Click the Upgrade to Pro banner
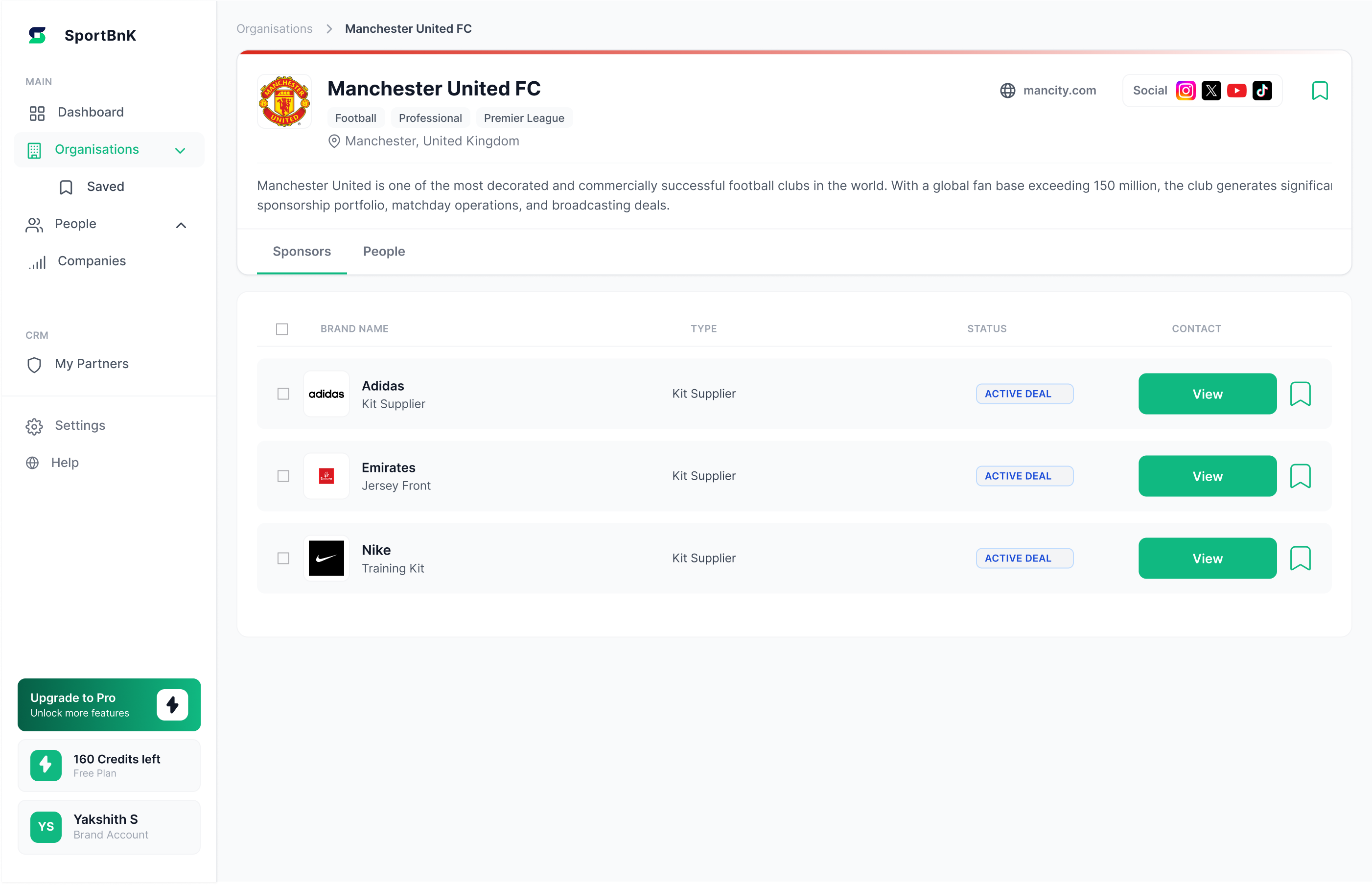This screenshot has height=885, width=1372. tap(109, 705)
